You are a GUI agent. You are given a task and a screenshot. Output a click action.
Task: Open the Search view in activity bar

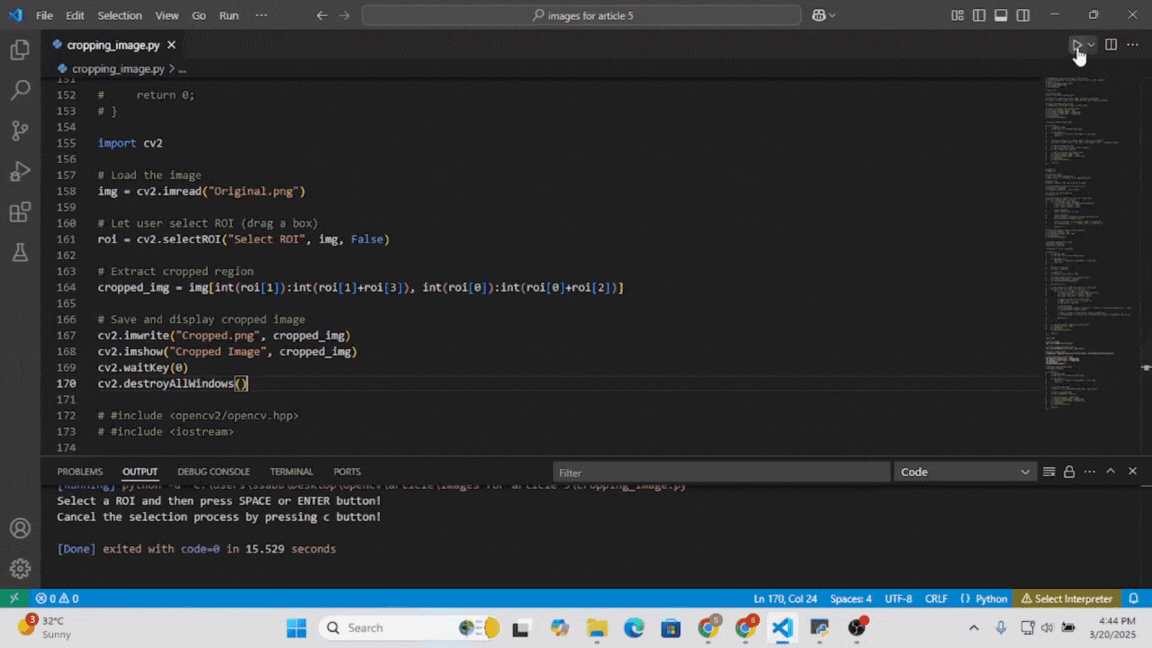(20, 90)
